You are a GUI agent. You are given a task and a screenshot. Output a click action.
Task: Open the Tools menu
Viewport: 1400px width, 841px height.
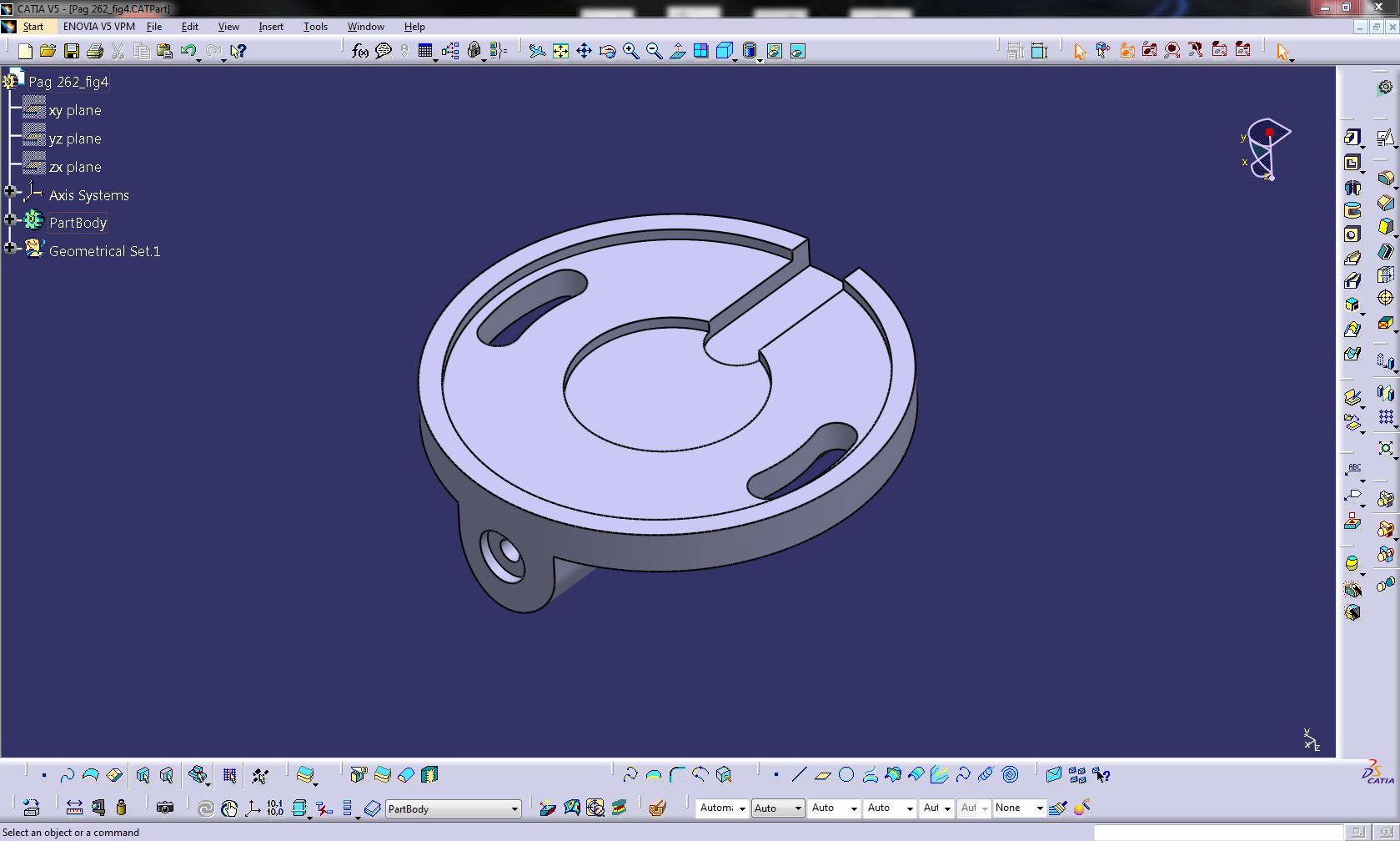coord(315,27)
